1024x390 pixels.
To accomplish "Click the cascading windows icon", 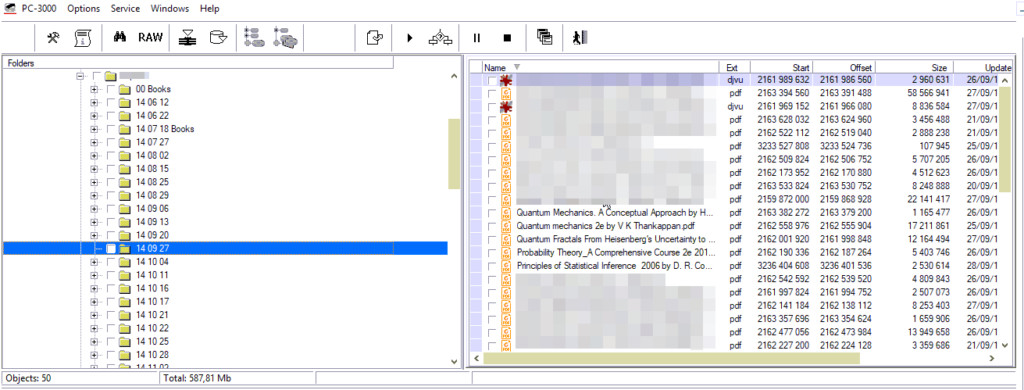I will click(544, 38).
